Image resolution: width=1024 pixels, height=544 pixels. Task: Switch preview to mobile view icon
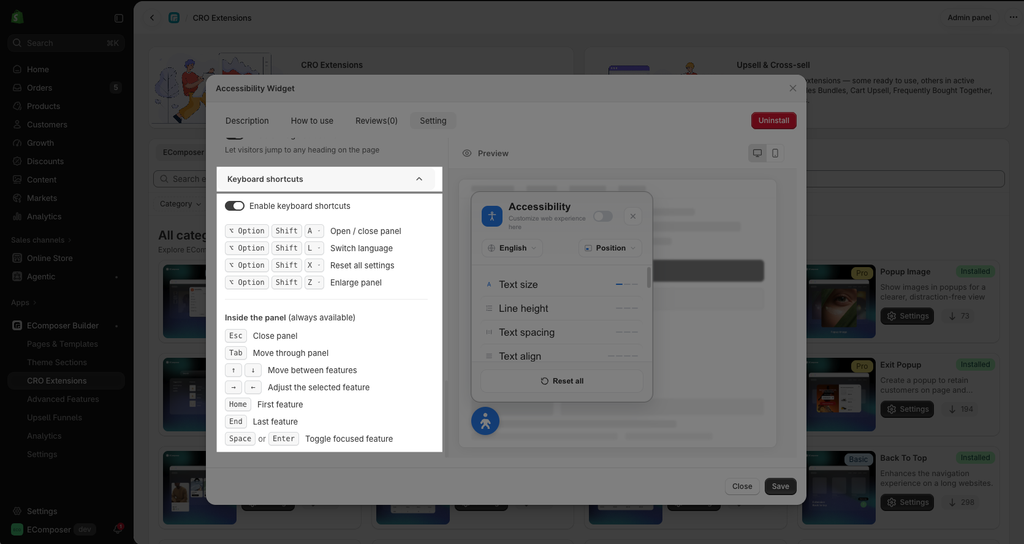coord(775,153)
